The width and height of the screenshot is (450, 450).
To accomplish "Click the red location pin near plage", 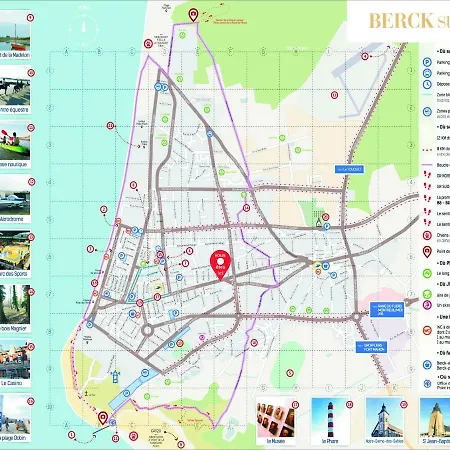I will pos(103,418).
